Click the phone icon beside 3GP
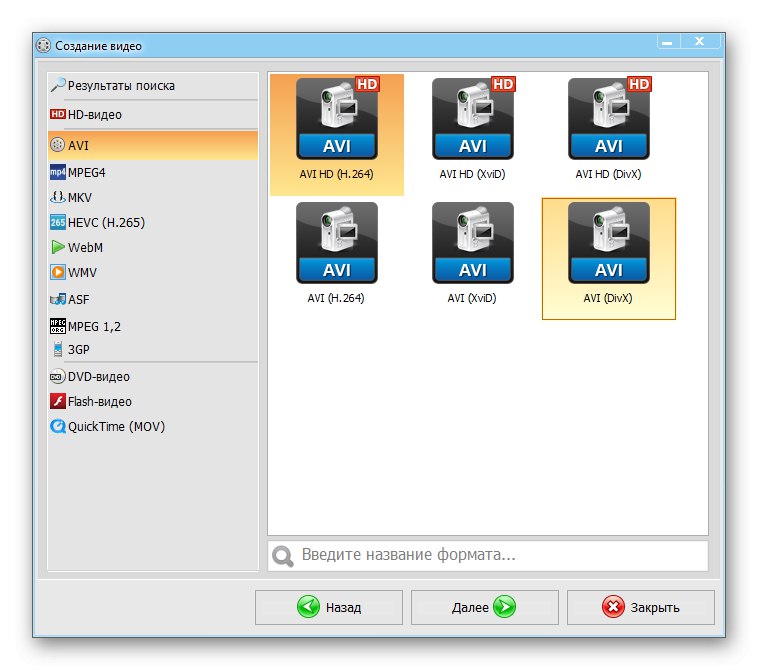 click(x=58, y=349)
